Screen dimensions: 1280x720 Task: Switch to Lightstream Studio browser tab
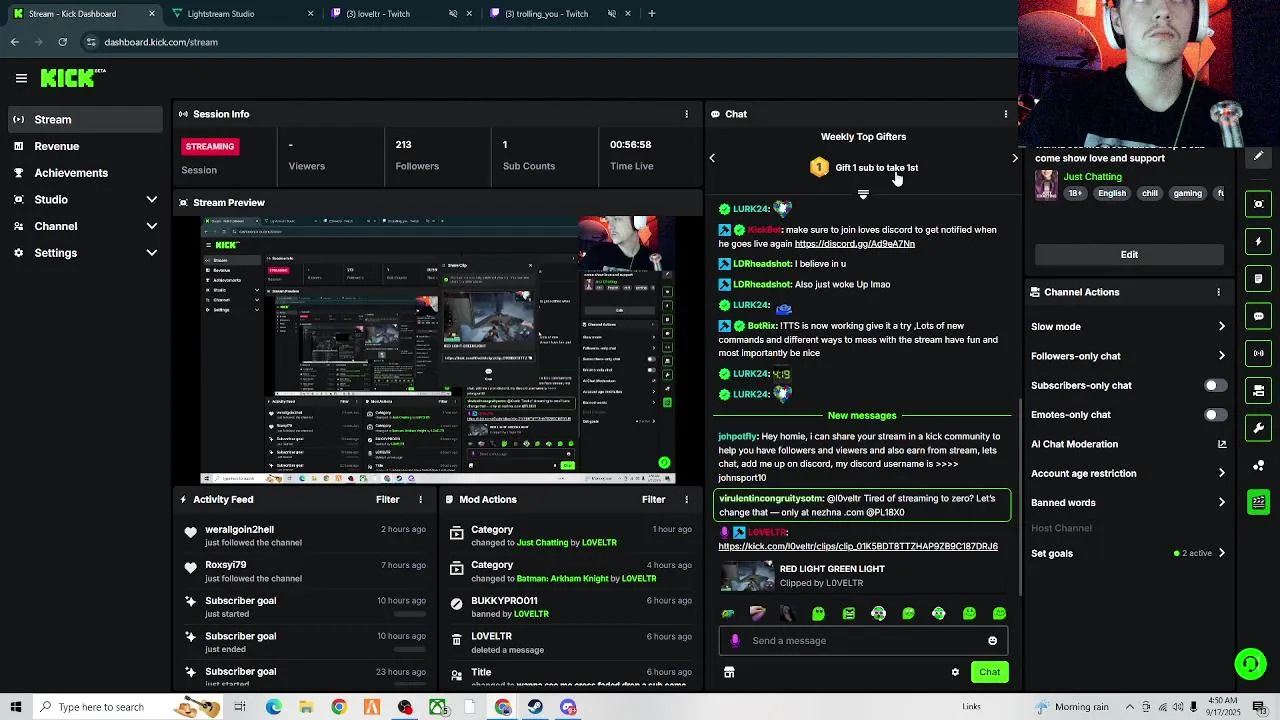click(x=240, y=14)
